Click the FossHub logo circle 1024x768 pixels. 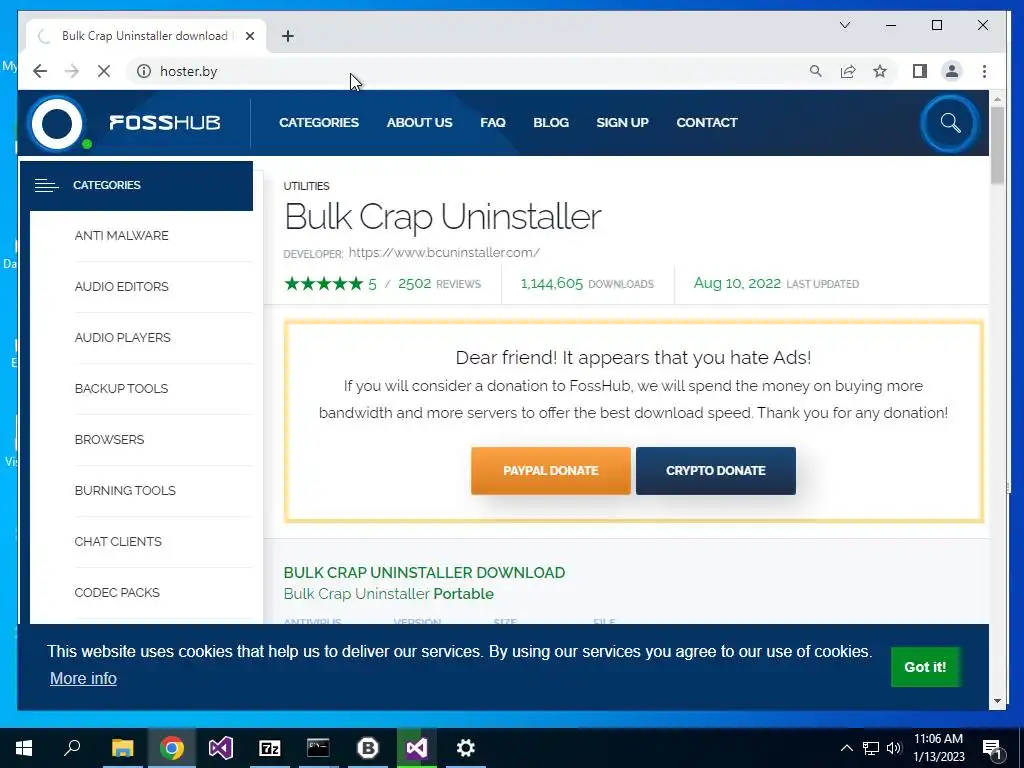[x=57, y=123]
